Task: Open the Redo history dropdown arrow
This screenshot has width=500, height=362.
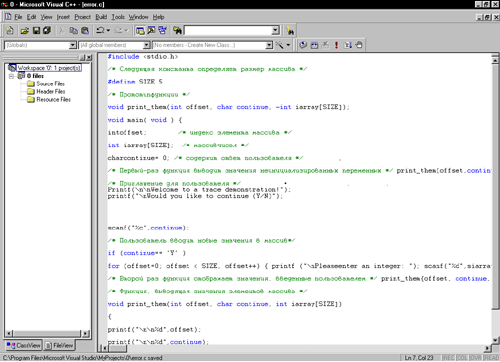Action: [126, 31]
